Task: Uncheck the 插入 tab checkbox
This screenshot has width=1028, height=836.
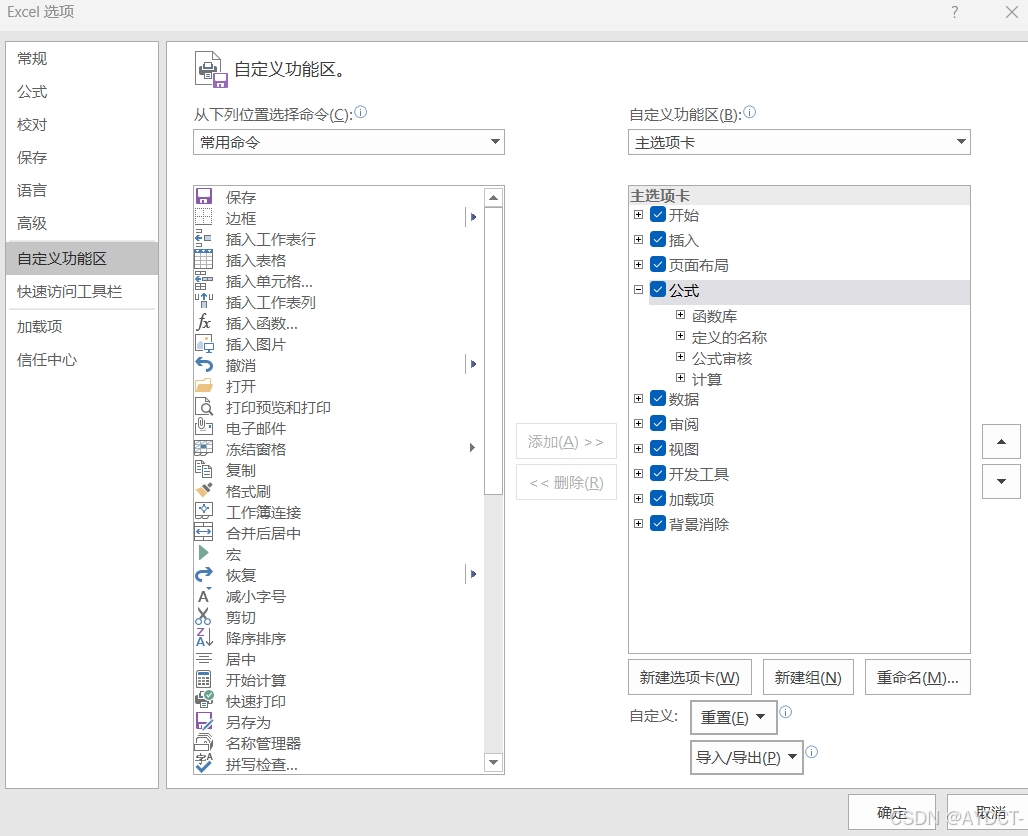Action: tap(658, 239)
